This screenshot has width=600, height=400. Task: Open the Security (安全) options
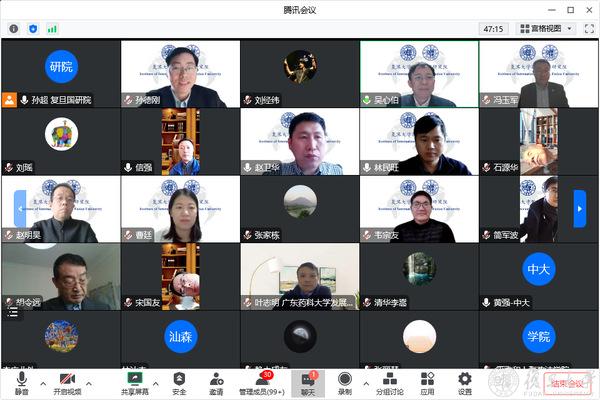(179, 383)
